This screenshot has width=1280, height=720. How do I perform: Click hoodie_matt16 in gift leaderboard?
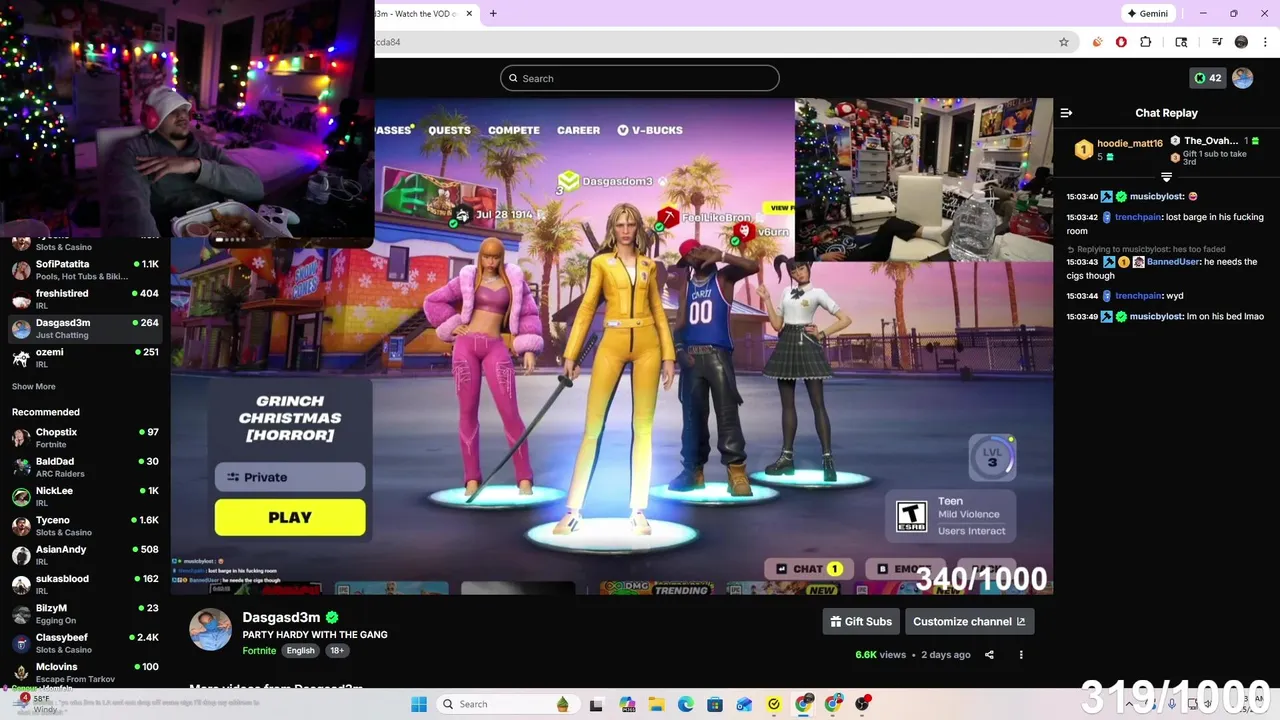pos(1130,144)
